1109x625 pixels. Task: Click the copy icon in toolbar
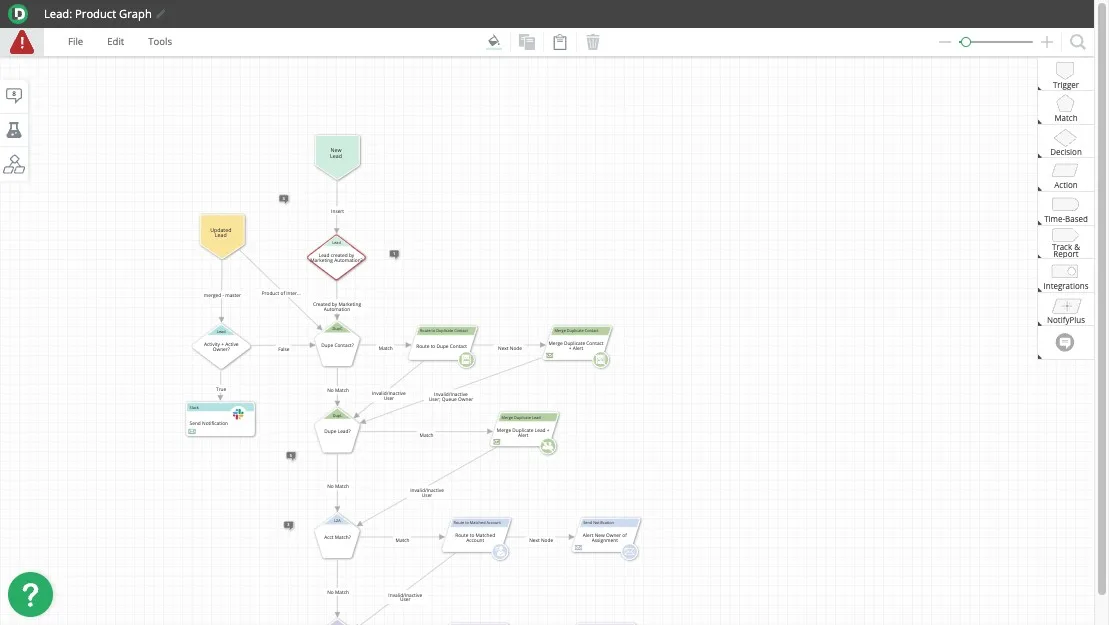pyautogui.click(x=527, y=42)
